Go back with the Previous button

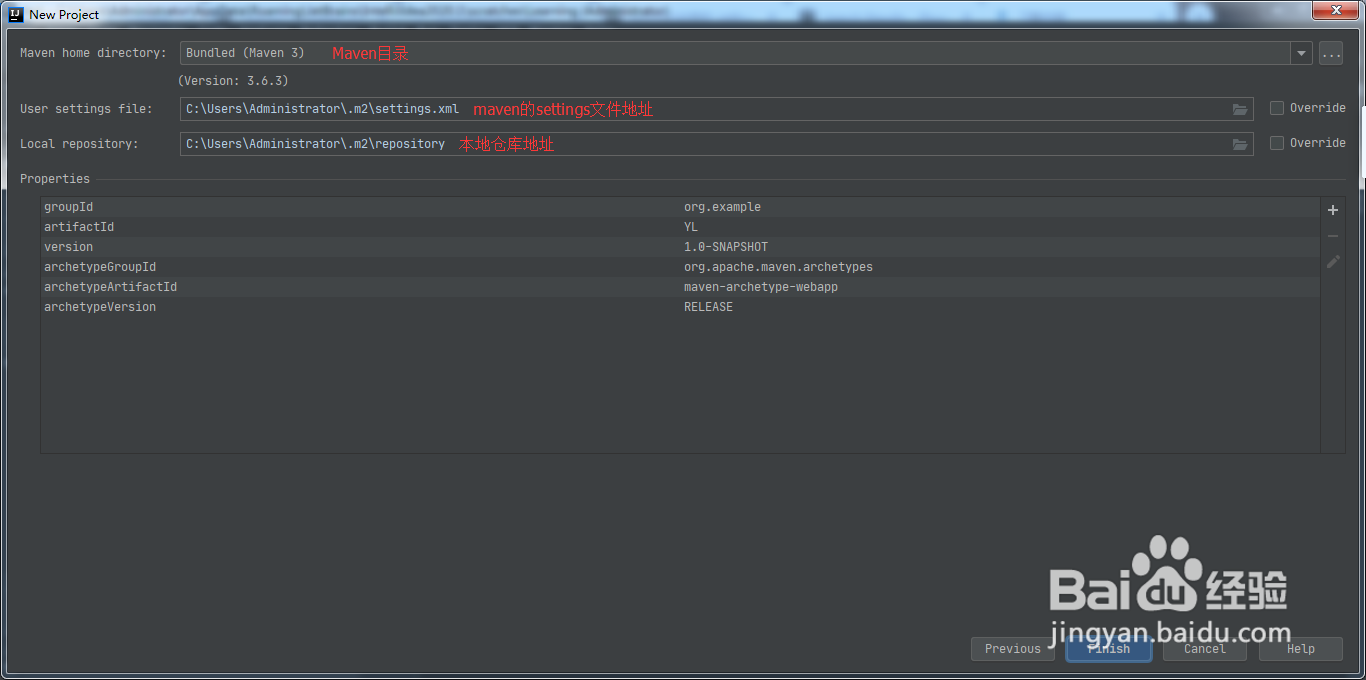[1013, 649]
